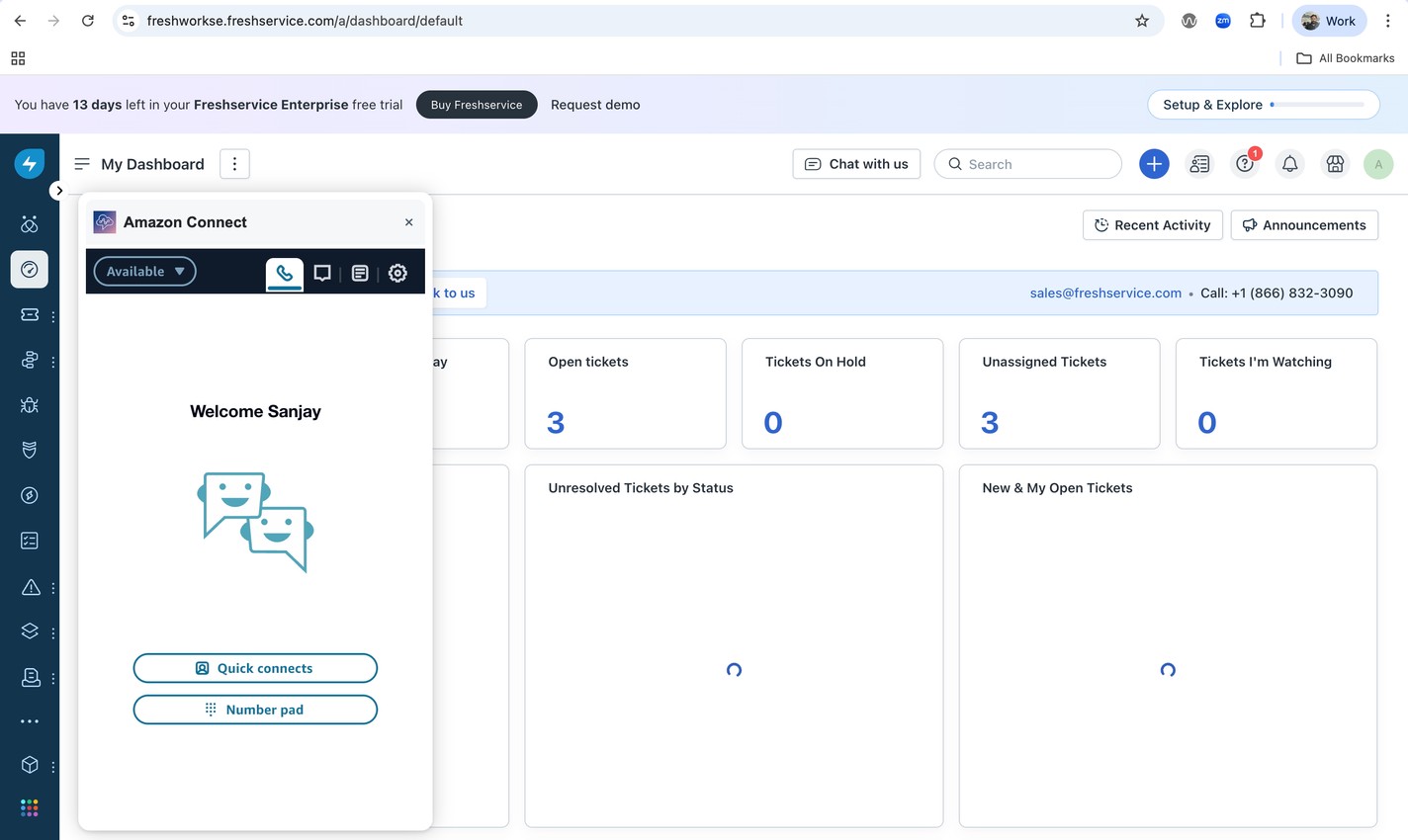Expand the sidebar using the chevron arrow

(x=58, y=190)
